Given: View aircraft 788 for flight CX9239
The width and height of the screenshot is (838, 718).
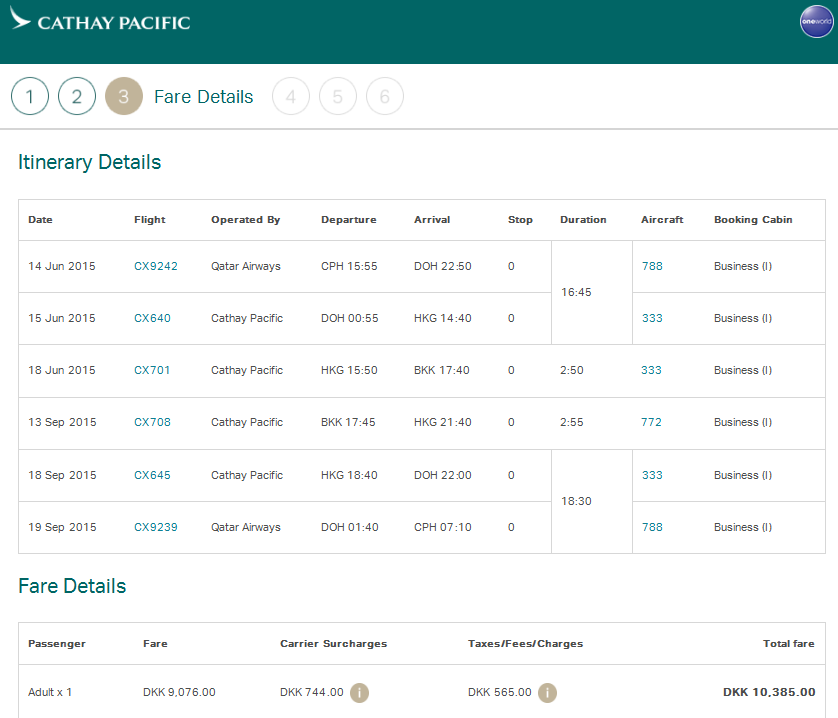Looking at the screenshot, I should (652, 527).
